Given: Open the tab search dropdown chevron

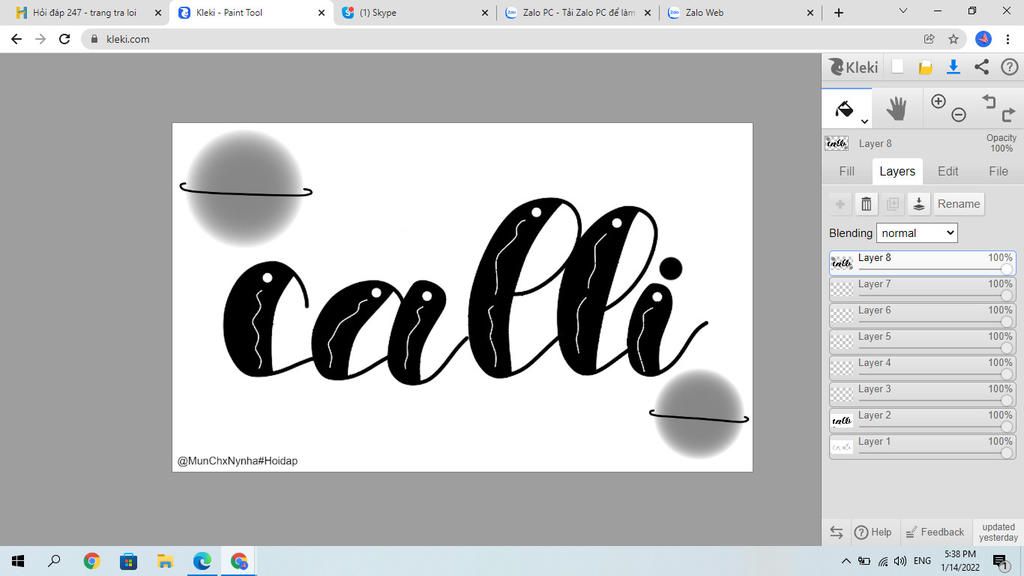Looking at the screenshot, I should pos(903,11).
